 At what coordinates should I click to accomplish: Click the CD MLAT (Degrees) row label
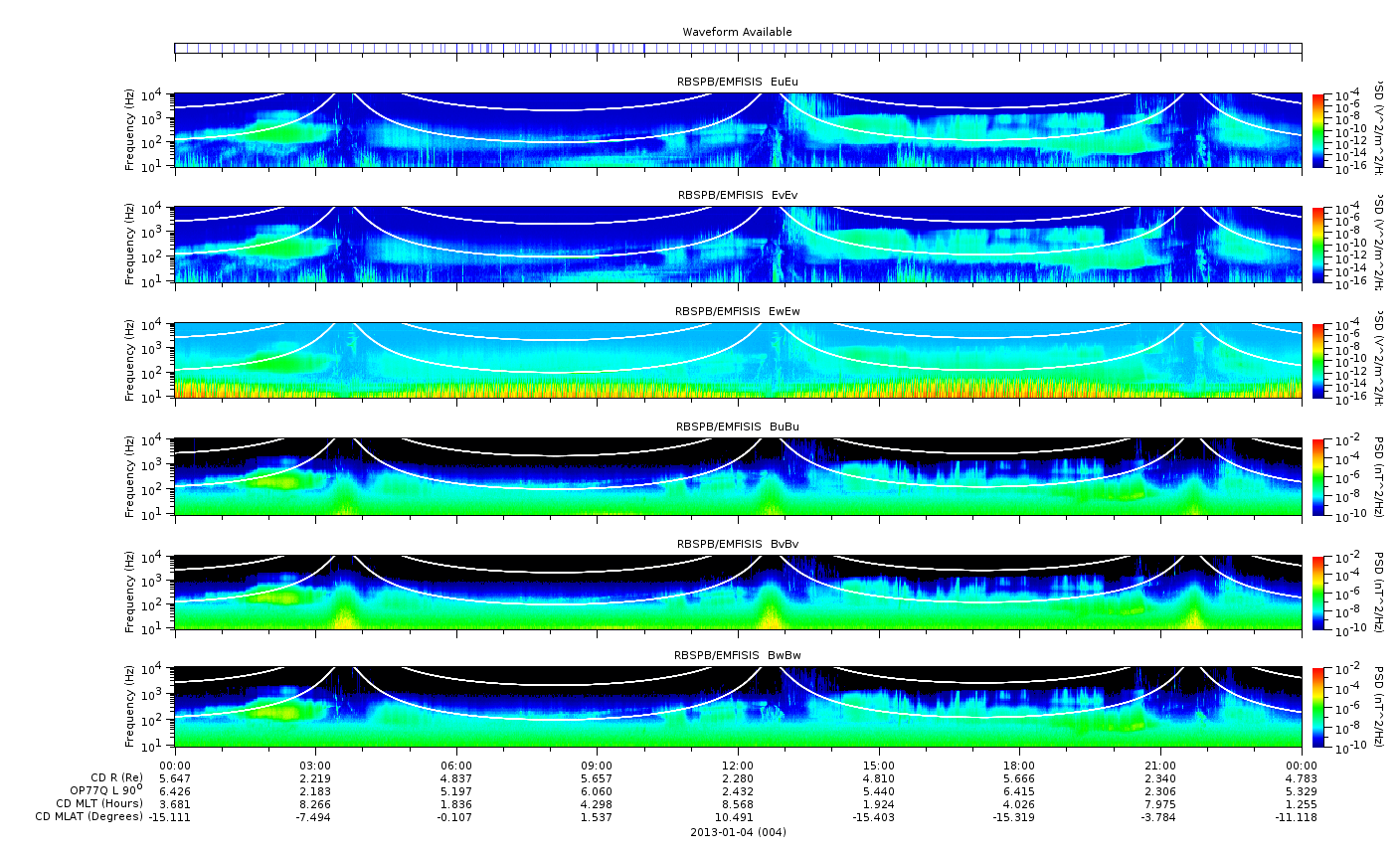[x=89, y=817]
